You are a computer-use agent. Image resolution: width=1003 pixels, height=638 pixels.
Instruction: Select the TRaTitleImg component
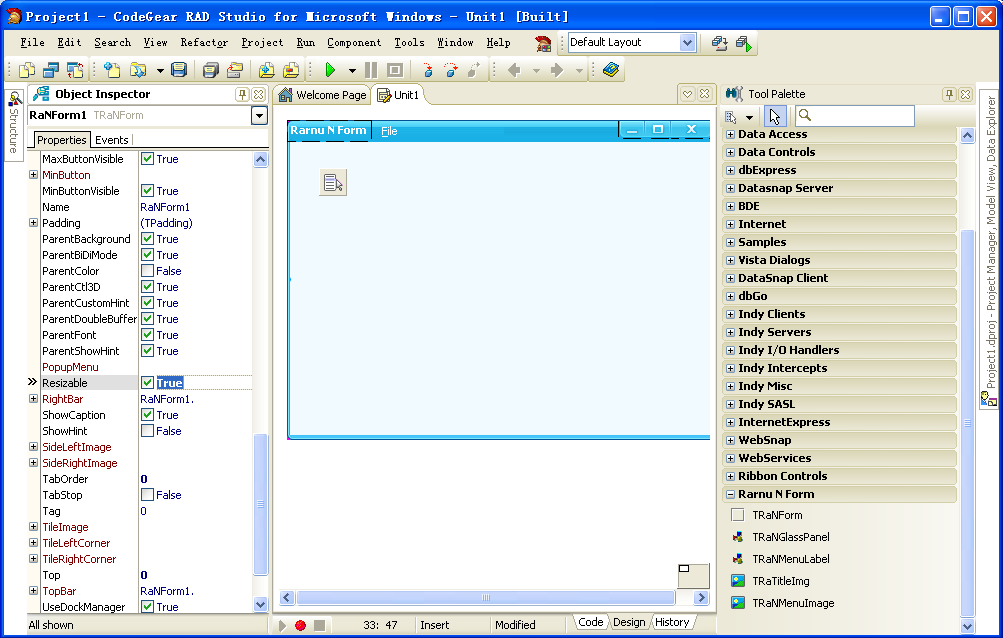click(780, 581)
